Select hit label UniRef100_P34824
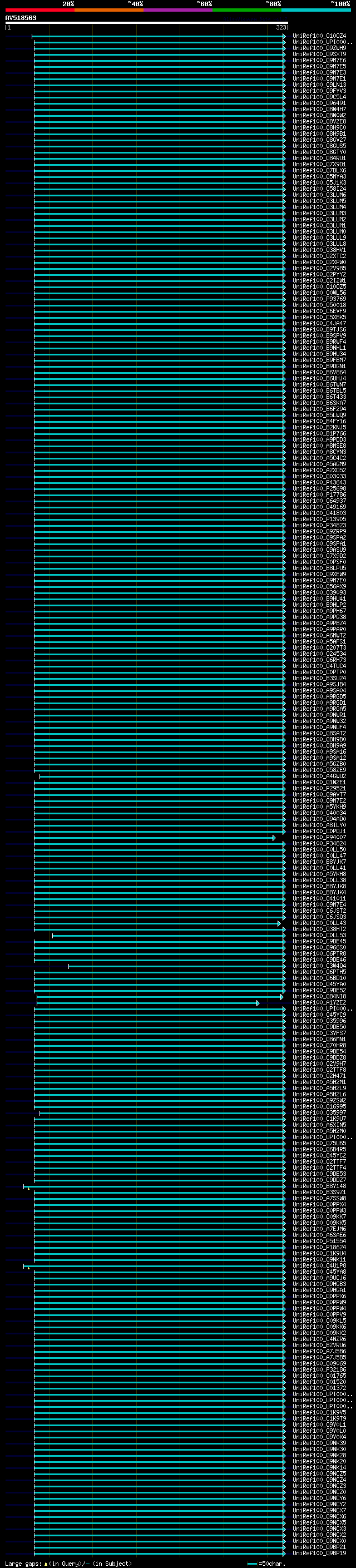The image size is (356, 1568). (x=319, y=844)
